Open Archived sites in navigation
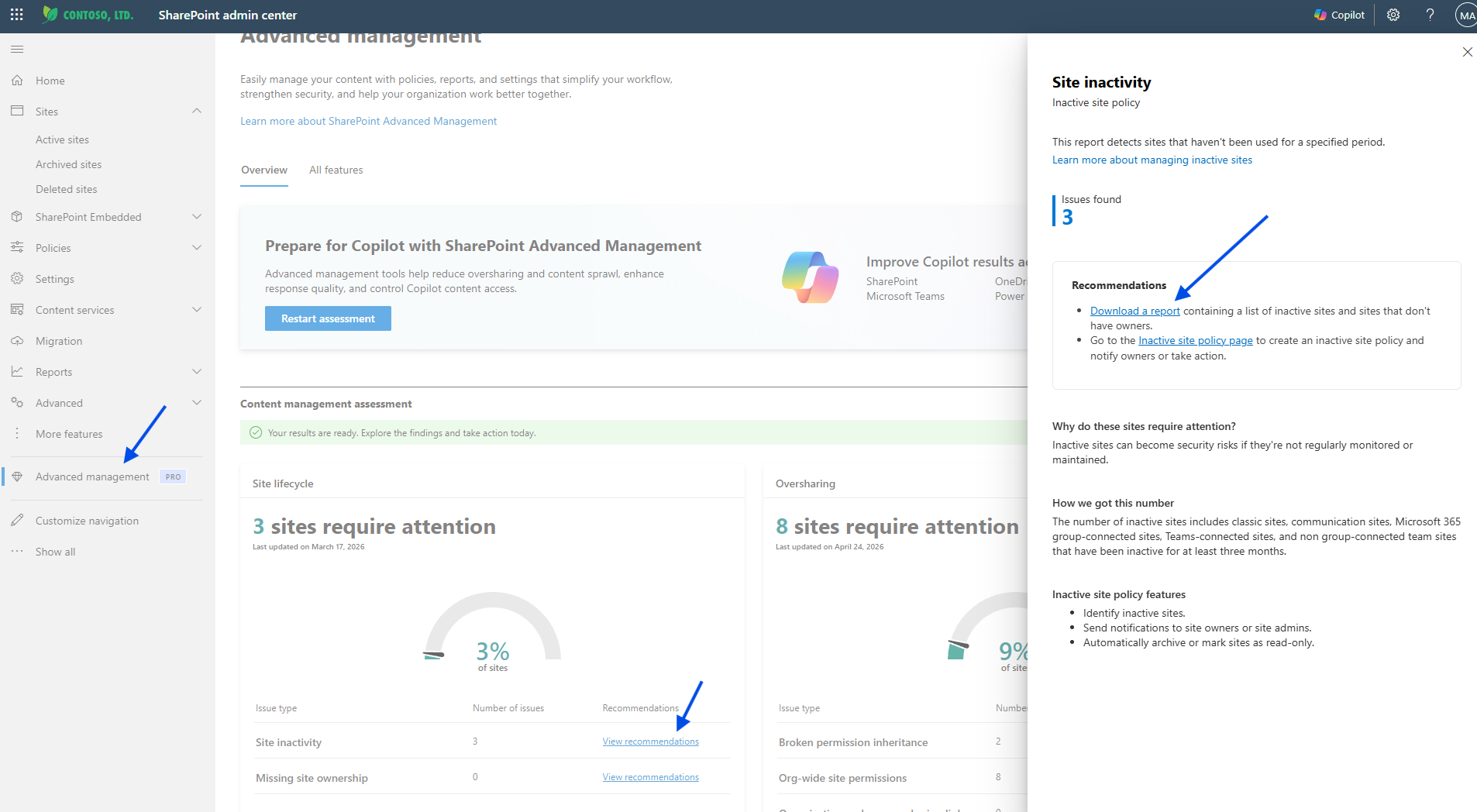The image size is (1477, 812). click(x=68, y=164)
